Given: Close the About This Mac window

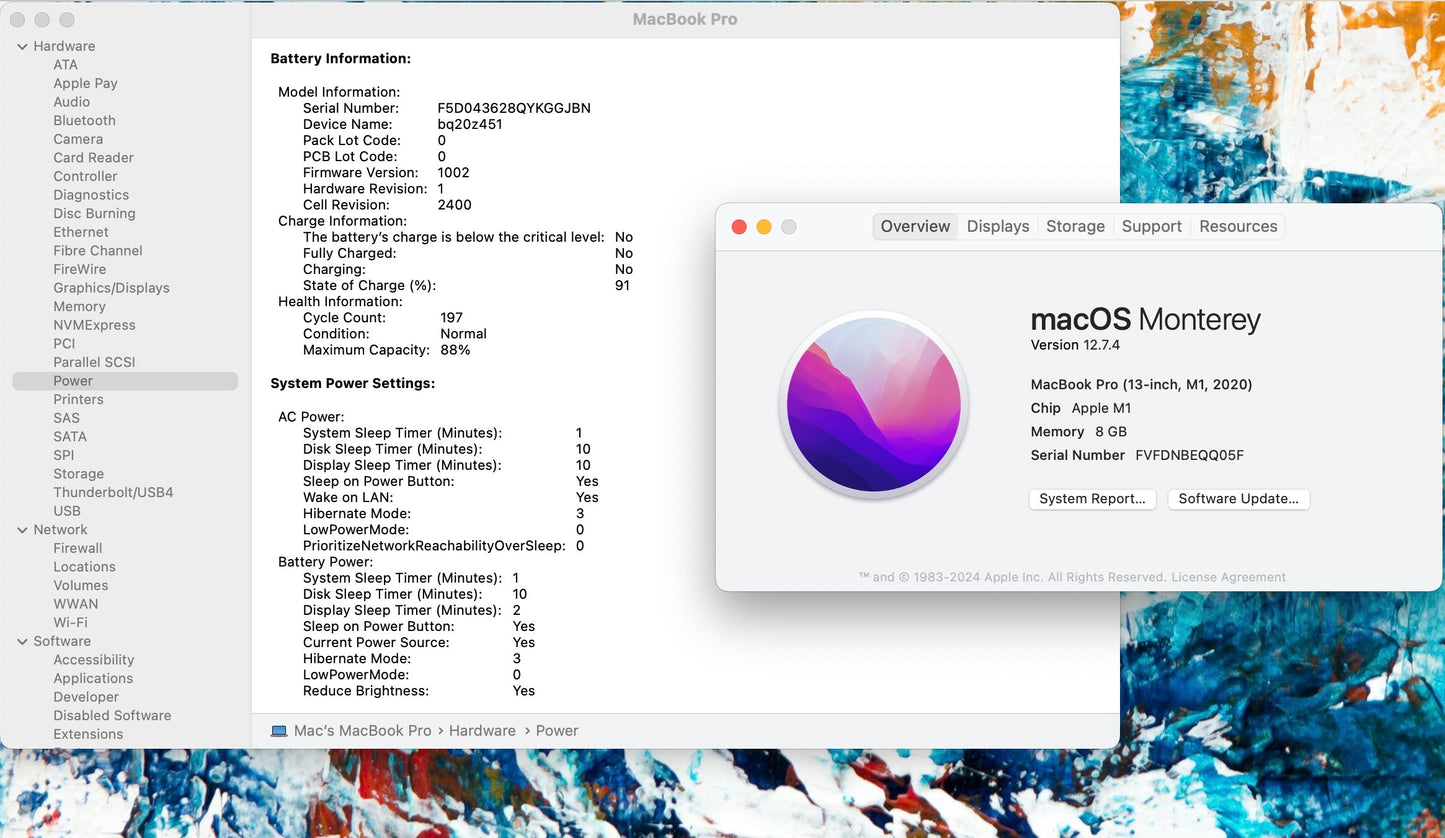Looking at the screenshot, I should (x=739, y=227).
